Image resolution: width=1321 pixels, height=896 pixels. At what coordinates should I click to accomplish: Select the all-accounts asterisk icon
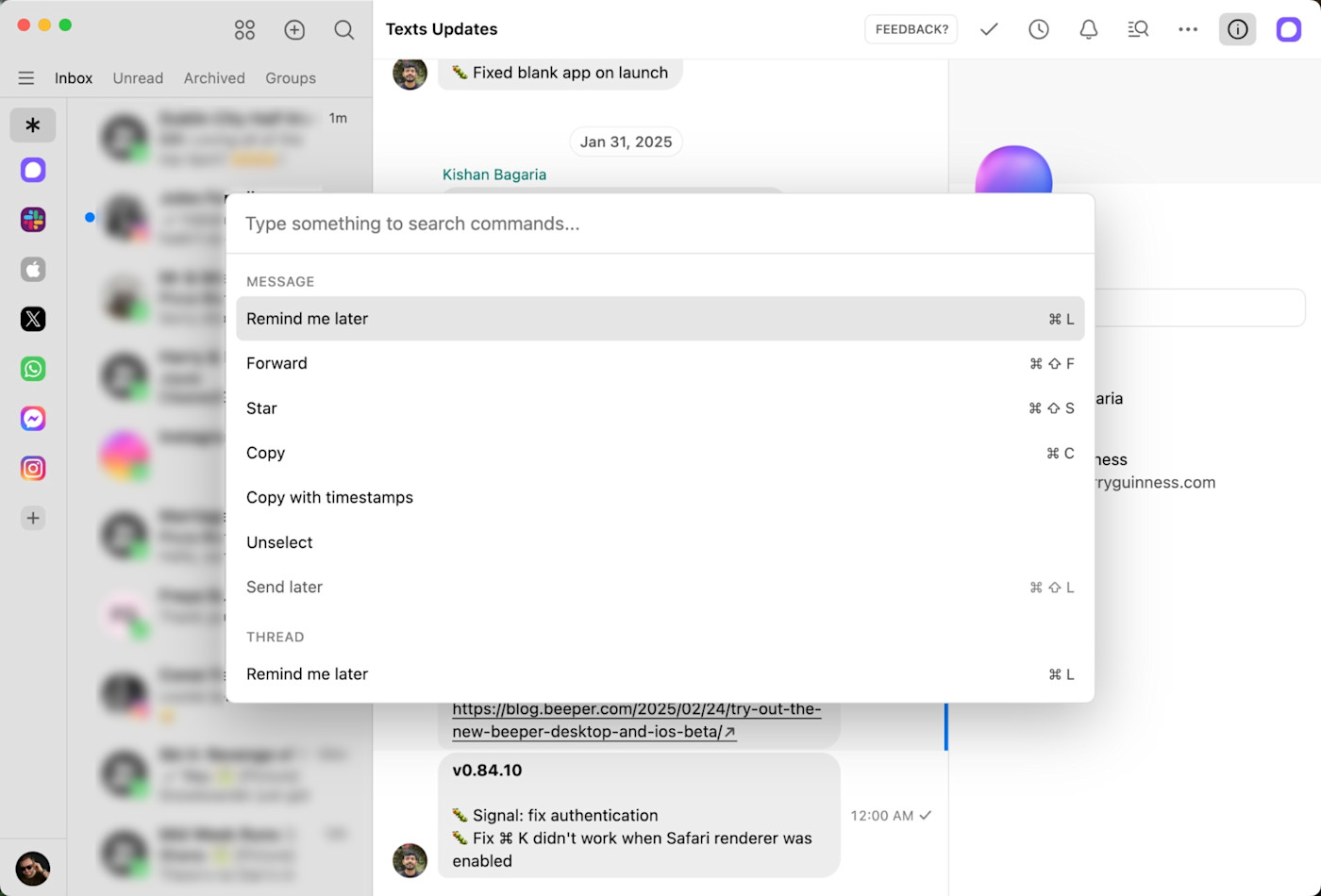[x=33, y=124]
